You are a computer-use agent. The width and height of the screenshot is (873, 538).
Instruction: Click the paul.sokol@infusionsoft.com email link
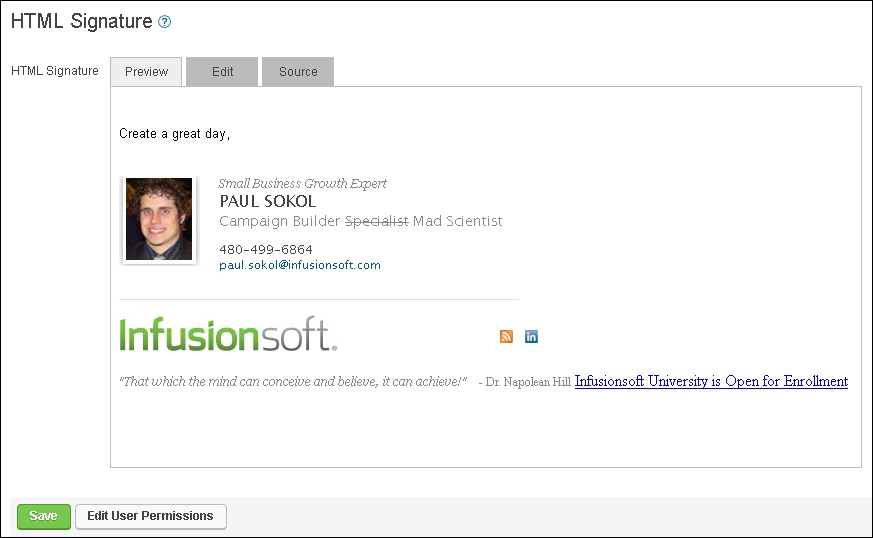(300, 265)
